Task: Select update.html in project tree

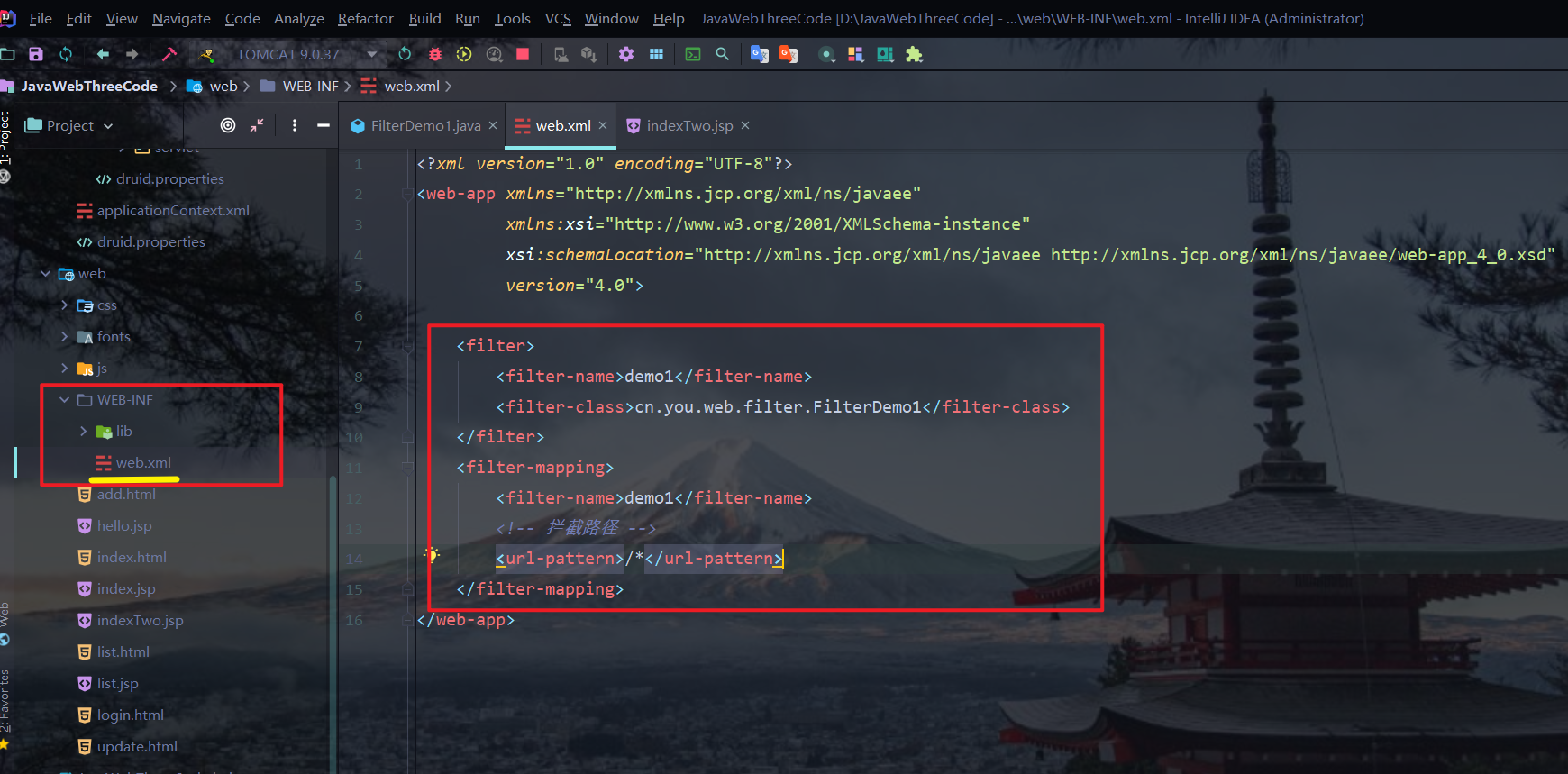Action: pyautogui.click(x=137, y=747)
